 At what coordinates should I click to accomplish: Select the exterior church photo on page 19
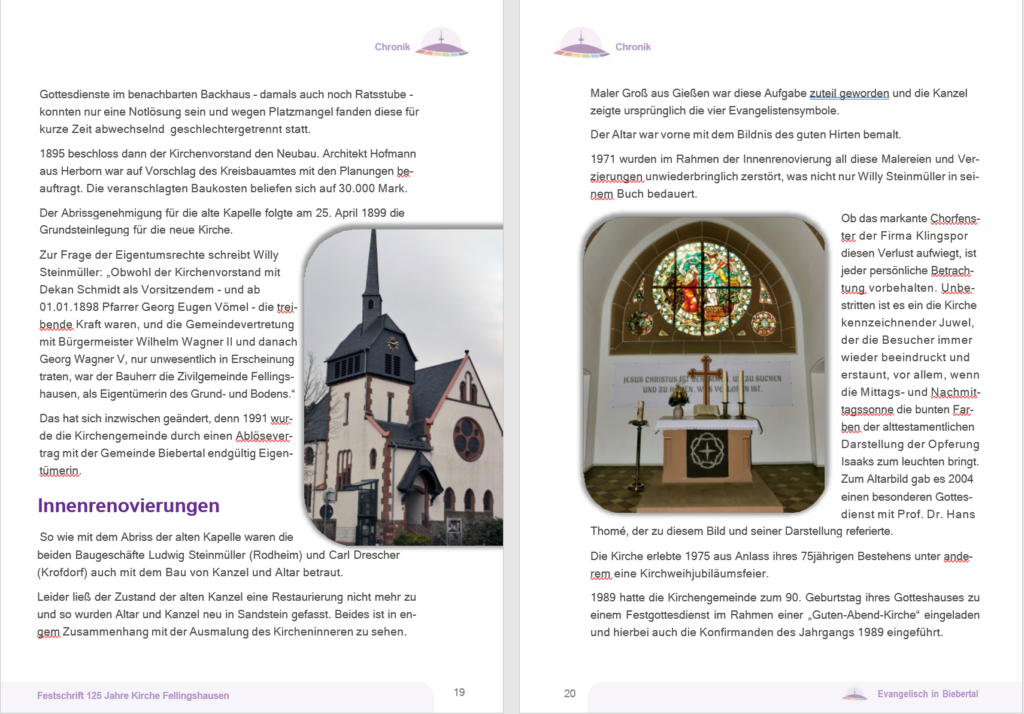coord(403,386)
